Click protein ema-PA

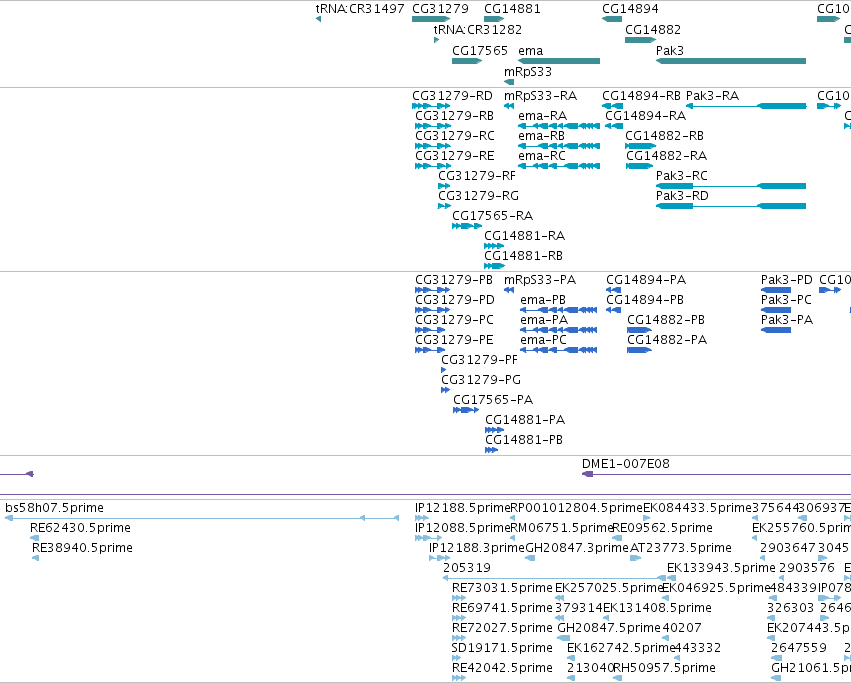[x=544, y=320]
